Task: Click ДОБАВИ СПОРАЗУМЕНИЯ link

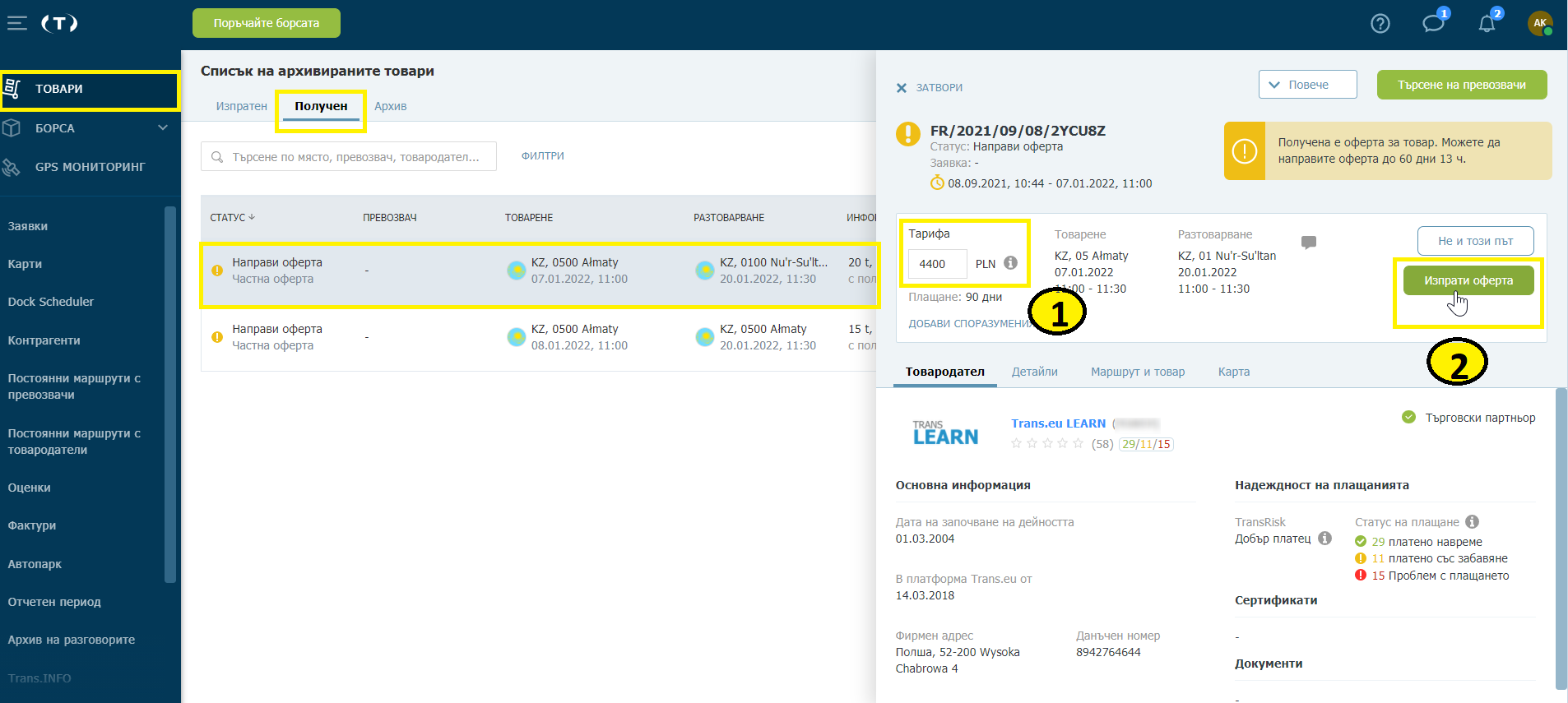Action: coord(969,324)
